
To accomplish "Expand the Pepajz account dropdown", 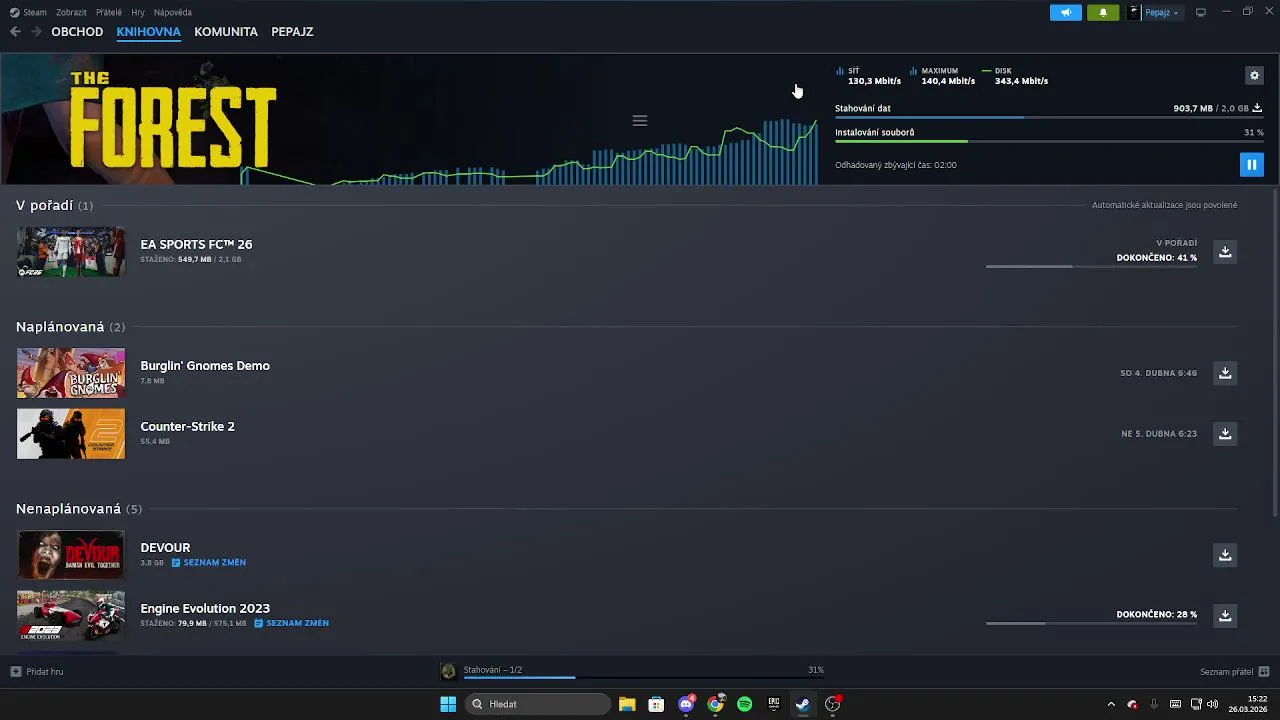I will pos(1161,12).
